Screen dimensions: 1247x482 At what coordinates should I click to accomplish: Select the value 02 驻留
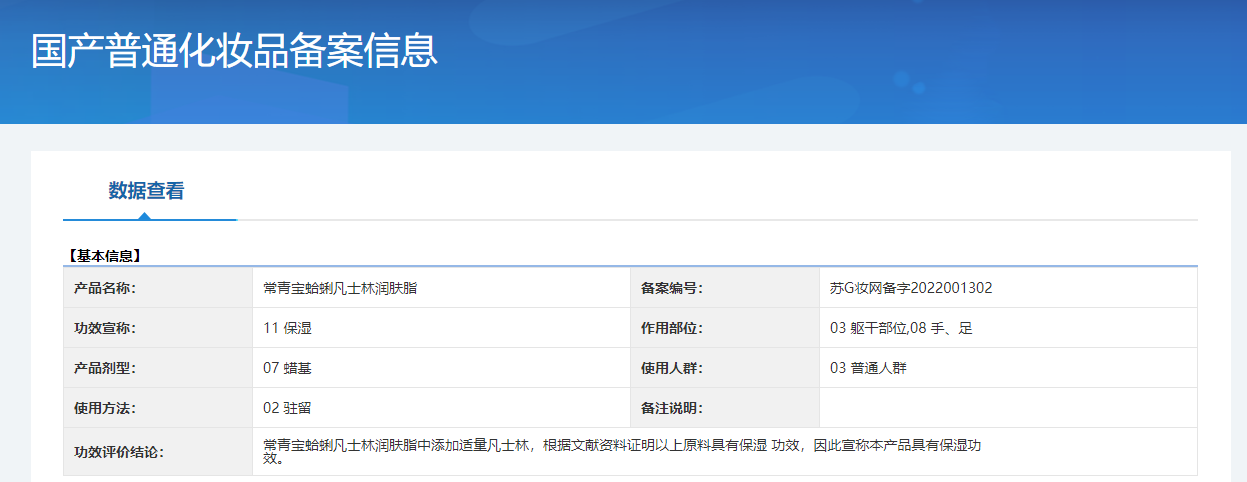(x=288, y=408)
